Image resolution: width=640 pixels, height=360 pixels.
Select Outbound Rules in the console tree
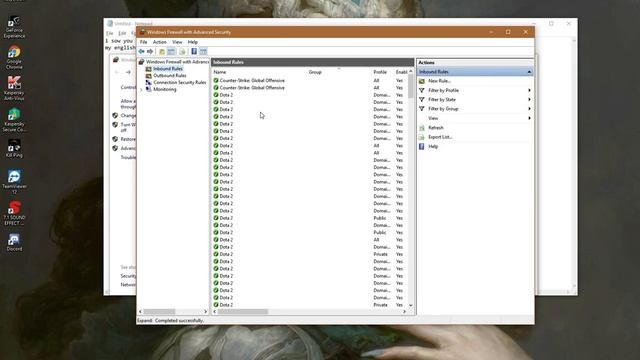pos(170,76)
